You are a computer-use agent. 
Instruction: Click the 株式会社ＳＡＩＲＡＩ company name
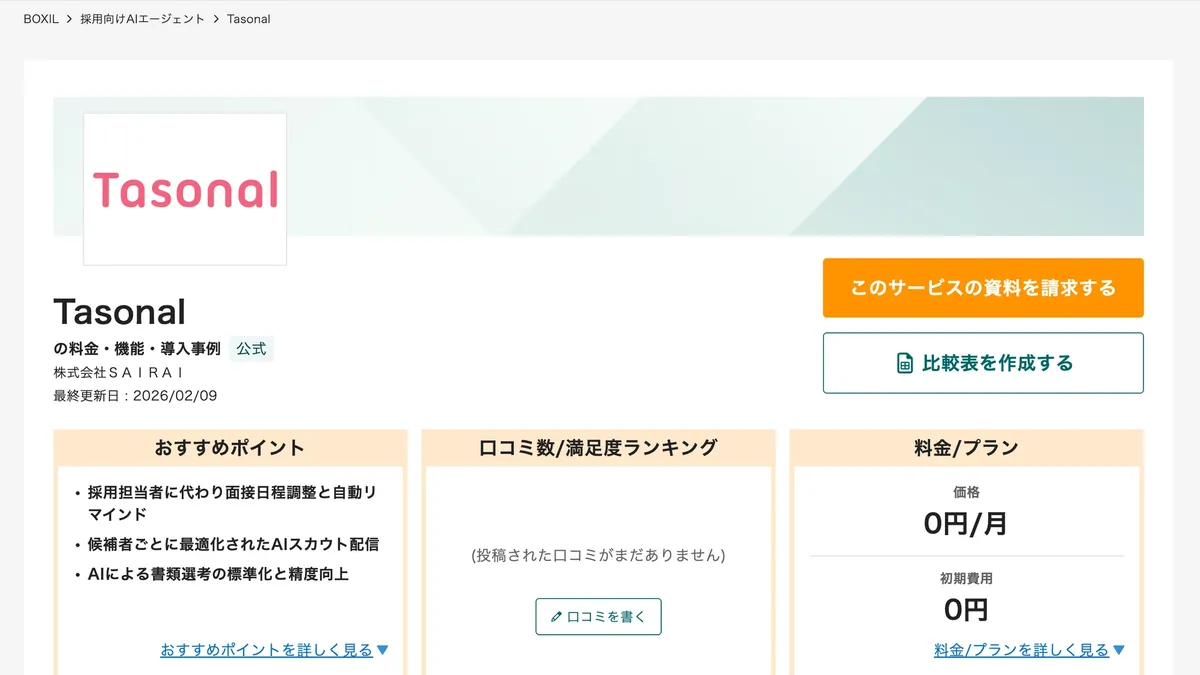point(118,371)
